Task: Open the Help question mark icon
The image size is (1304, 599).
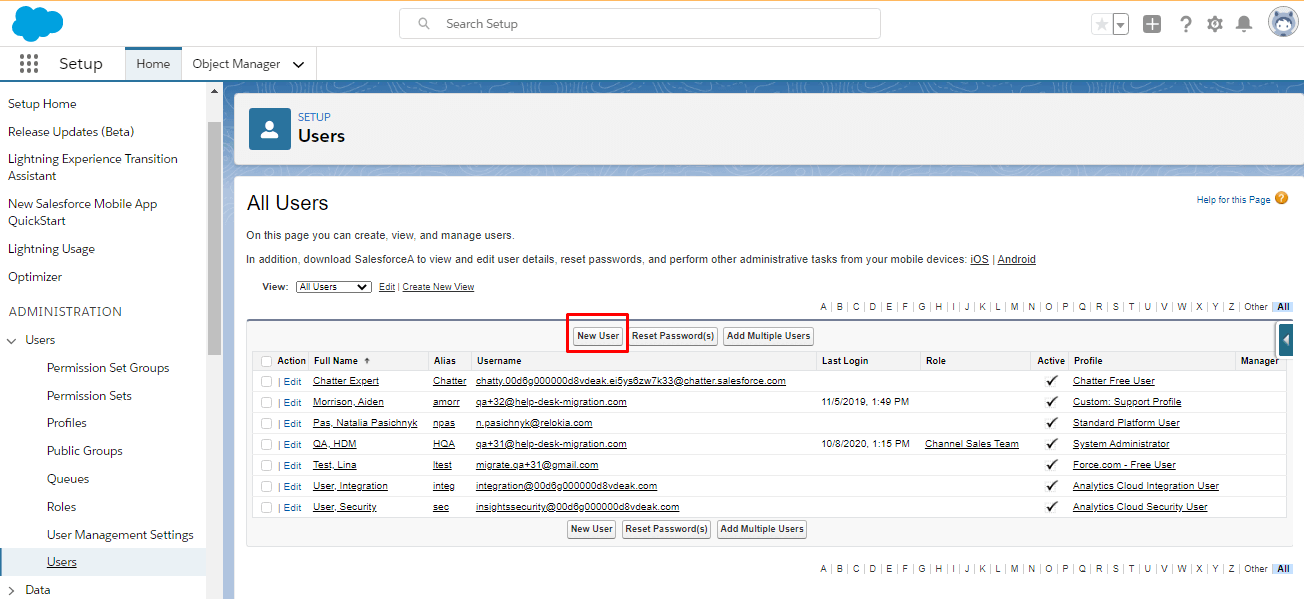Action: point(1186,24)
